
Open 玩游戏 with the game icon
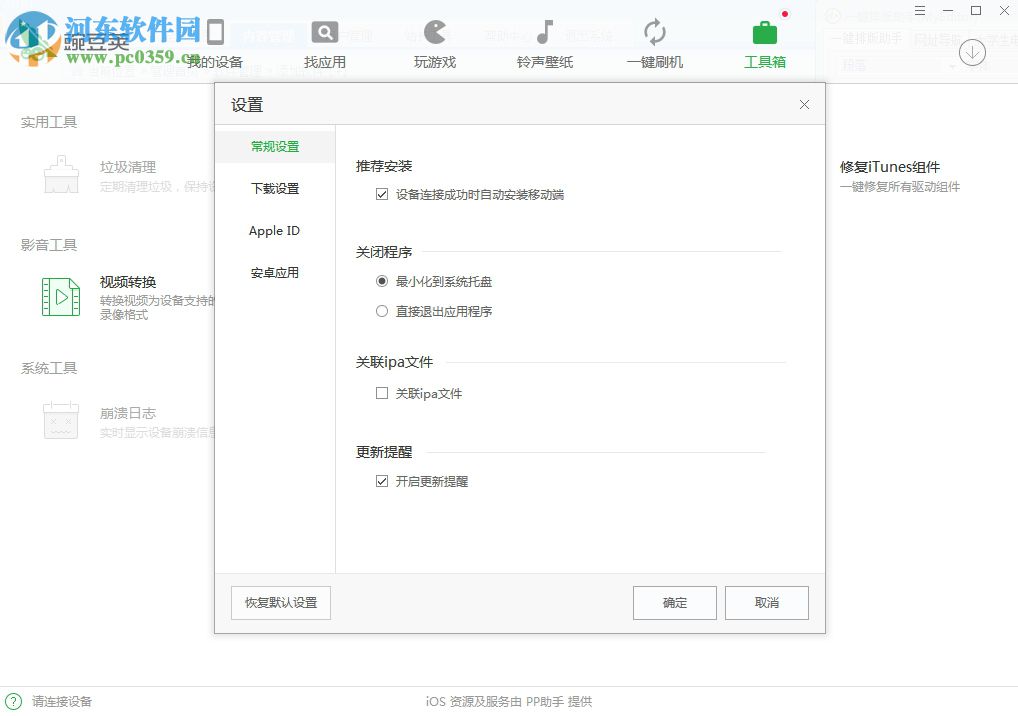(x=433, y=32)
